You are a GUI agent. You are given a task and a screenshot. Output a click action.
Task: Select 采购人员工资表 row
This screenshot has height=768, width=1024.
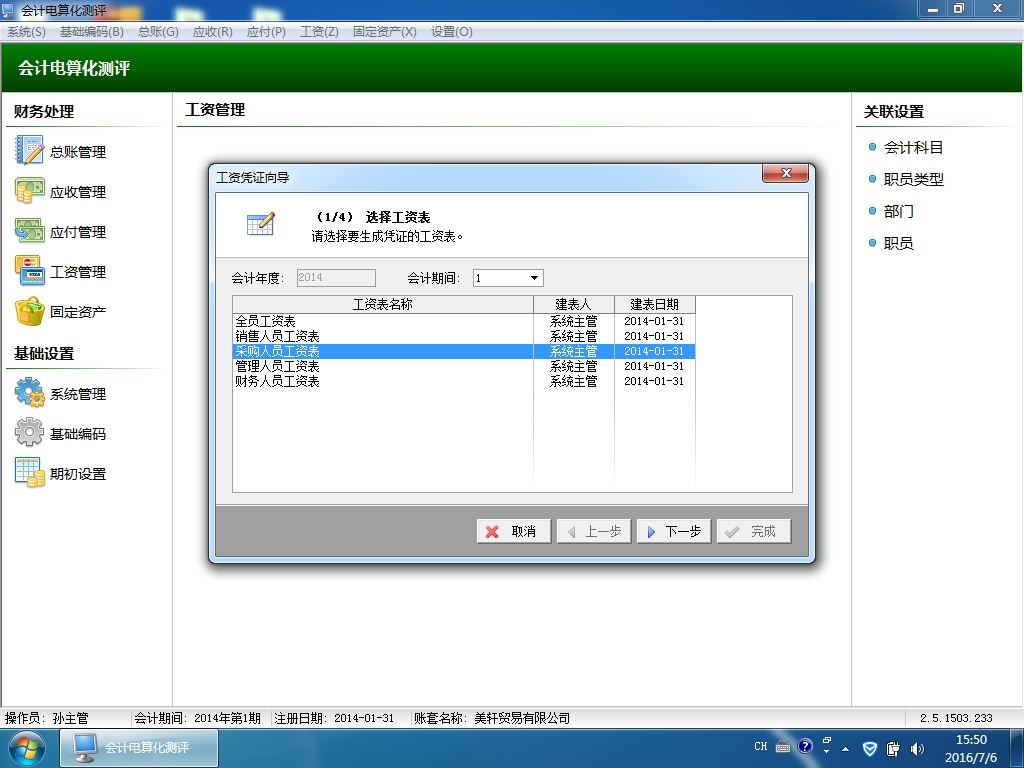tap(464, 351)
